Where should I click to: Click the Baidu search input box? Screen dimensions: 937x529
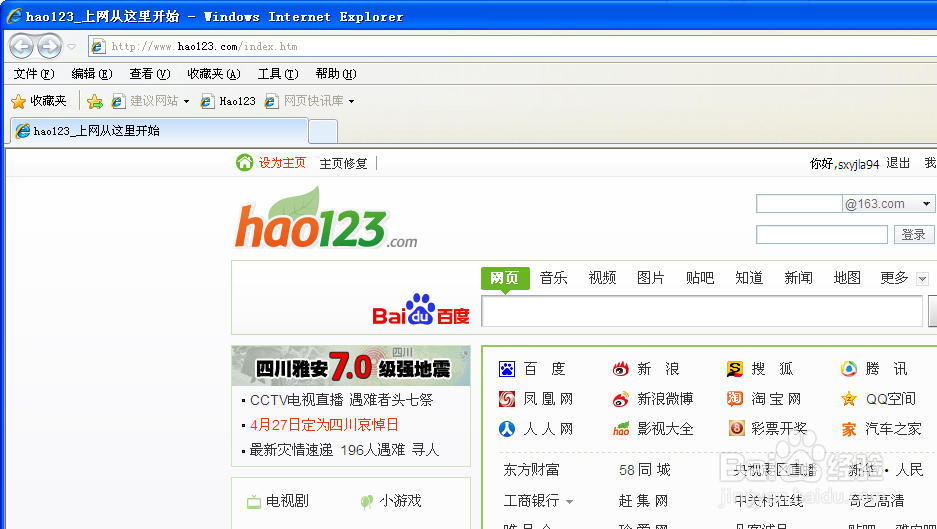pos(702,311)
